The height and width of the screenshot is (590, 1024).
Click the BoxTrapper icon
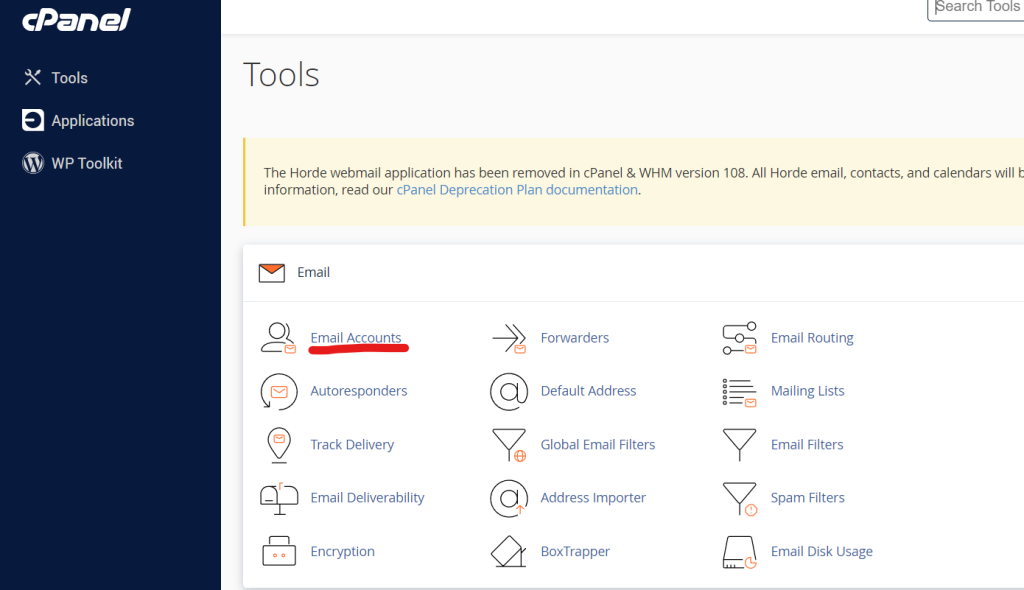pyautogui.click(x=509, y=551)
